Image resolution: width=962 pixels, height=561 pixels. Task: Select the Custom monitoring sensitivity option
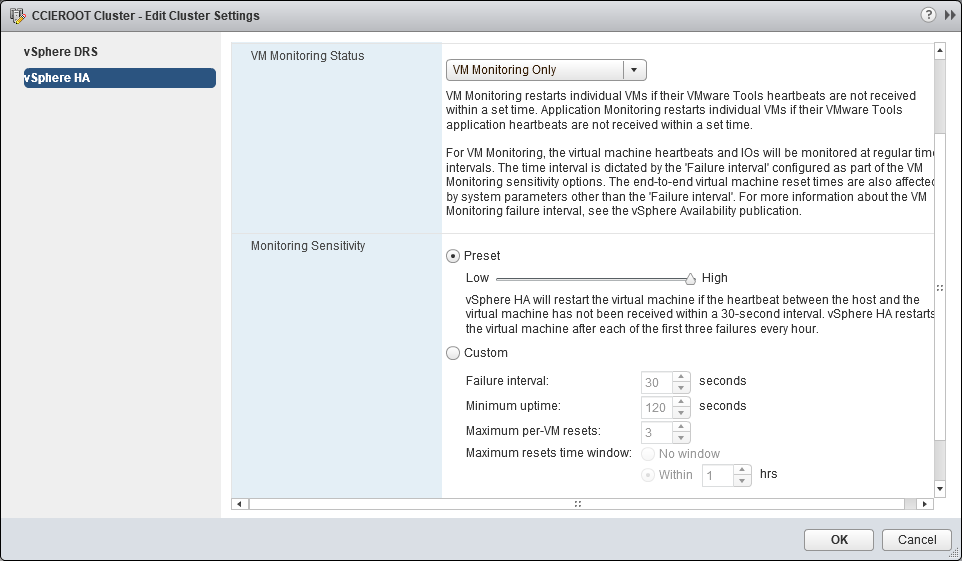tap(453, 353)
